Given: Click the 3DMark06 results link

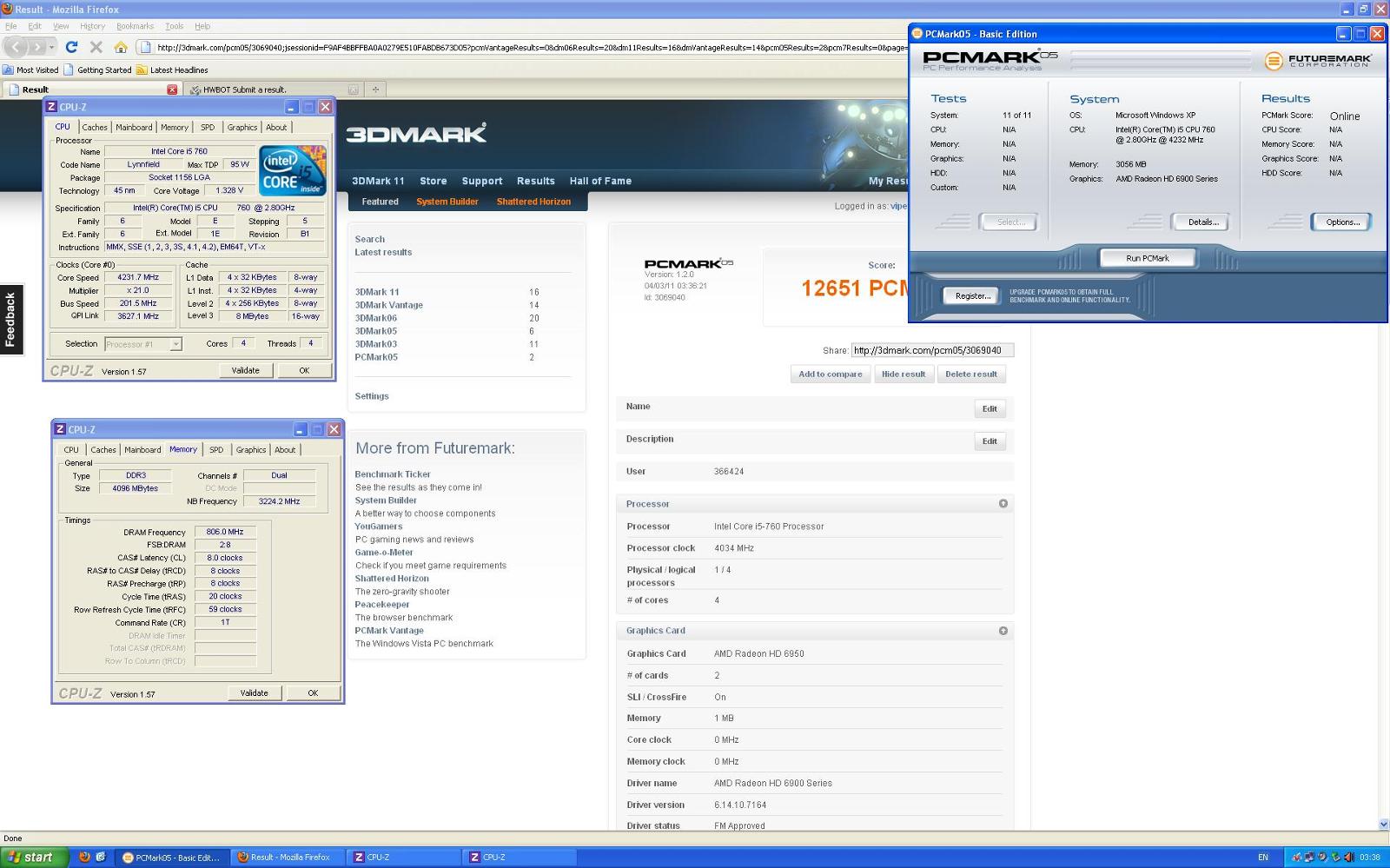Looking at the screenshot, I should click(376, 318).
